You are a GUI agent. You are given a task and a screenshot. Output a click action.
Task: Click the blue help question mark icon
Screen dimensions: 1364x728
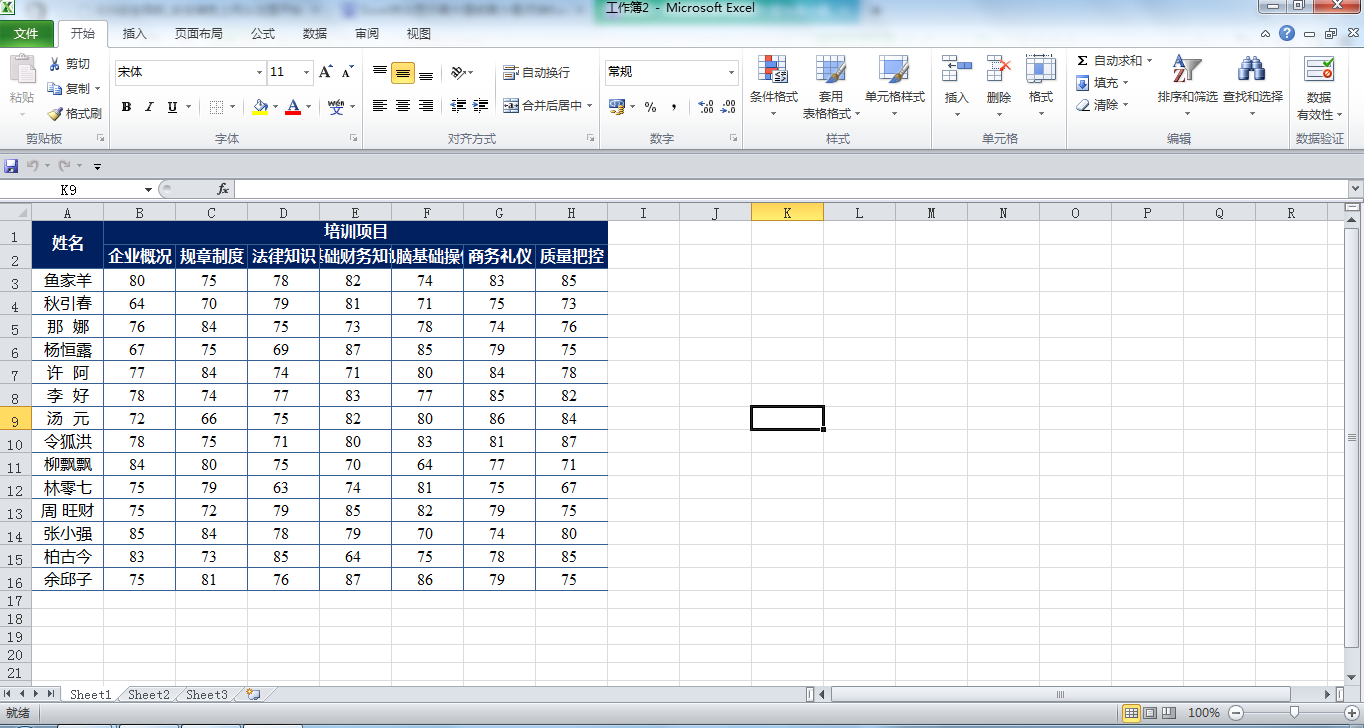[x=1286, y=33]
